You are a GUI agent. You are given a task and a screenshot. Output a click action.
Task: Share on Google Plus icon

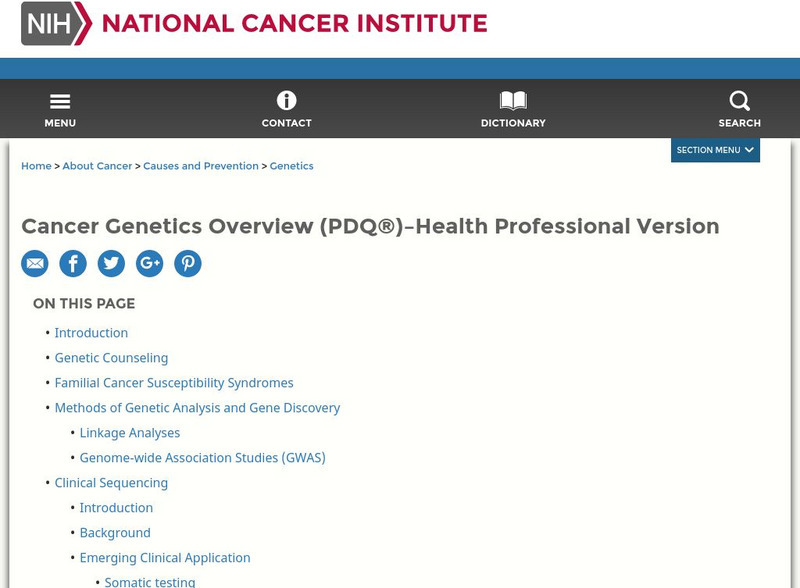(x=149, y=264)
